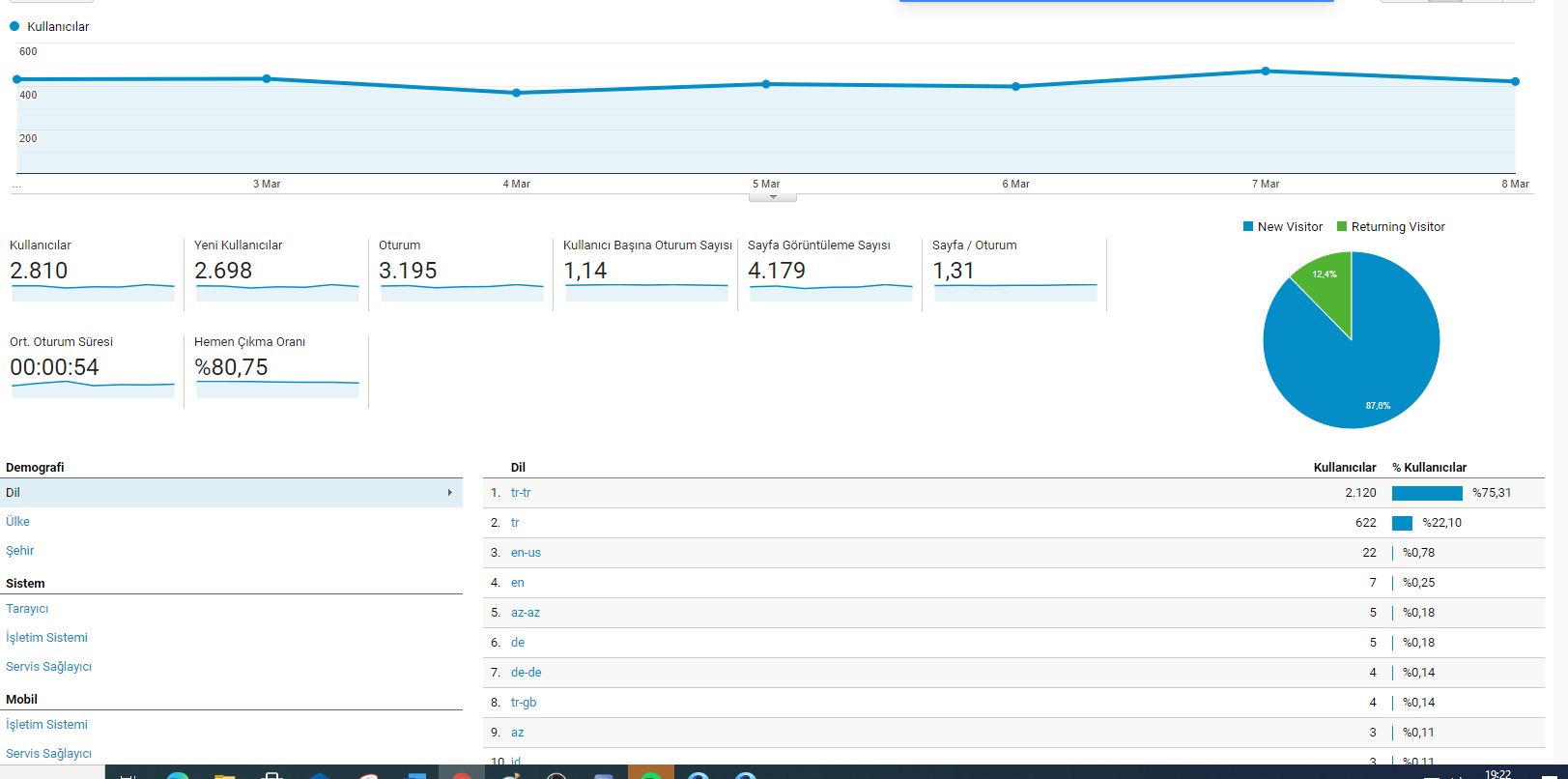Select the Sayfa Görüntüleme Sayısı metric sparkline
The width and height of the screenshot is (1568, 779).
831,291
